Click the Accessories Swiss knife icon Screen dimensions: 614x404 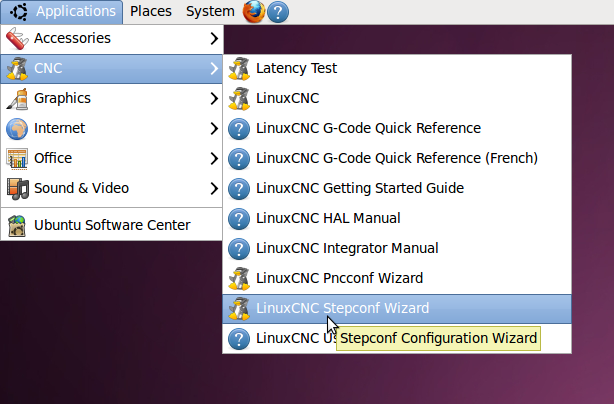(17, 38)
